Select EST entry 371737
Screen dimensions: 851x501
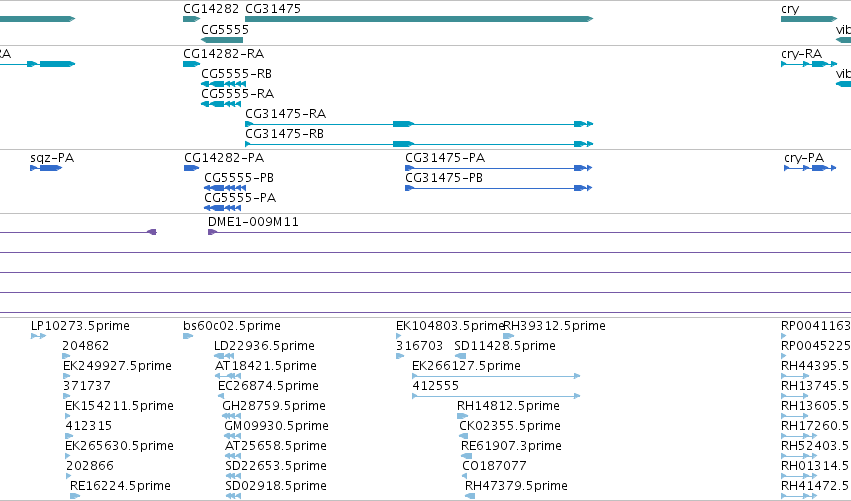(x=67, y=396)
